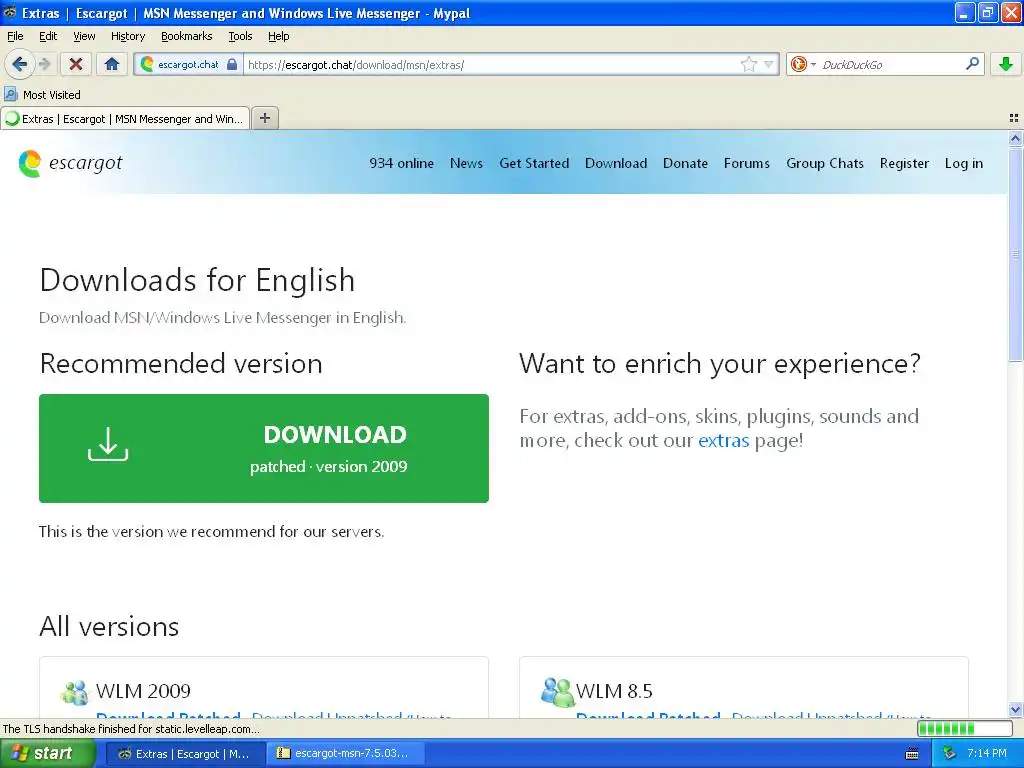Open the home page via house icon
The image size is (1024, 768).
tap(112, 64)
